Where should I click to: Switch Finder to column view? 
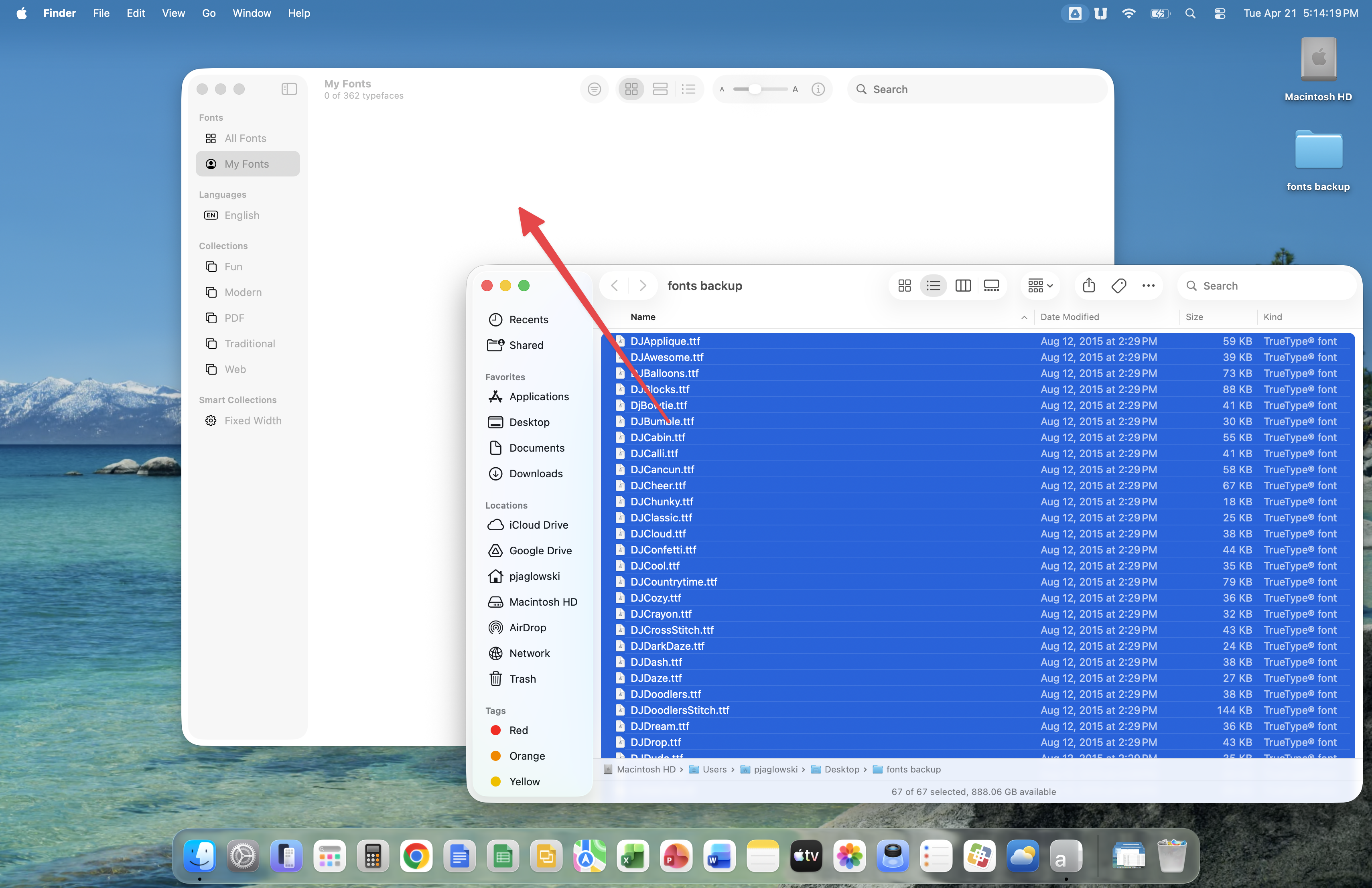(963, 286)
